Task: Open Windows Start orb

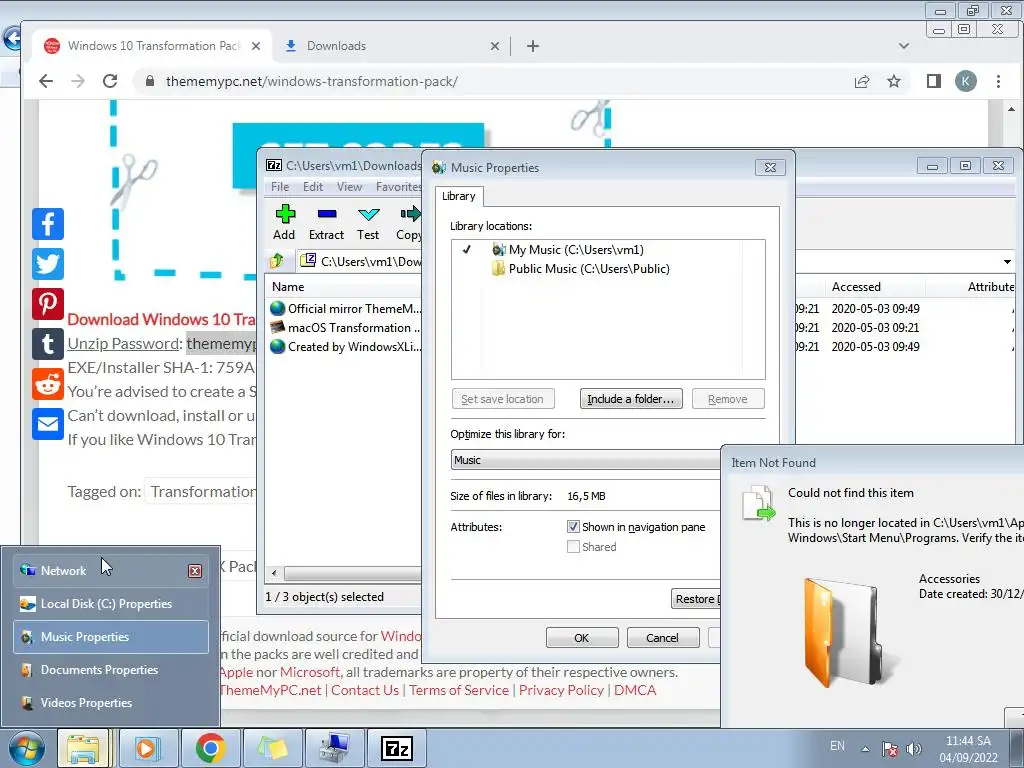Action: pos(27,749)
